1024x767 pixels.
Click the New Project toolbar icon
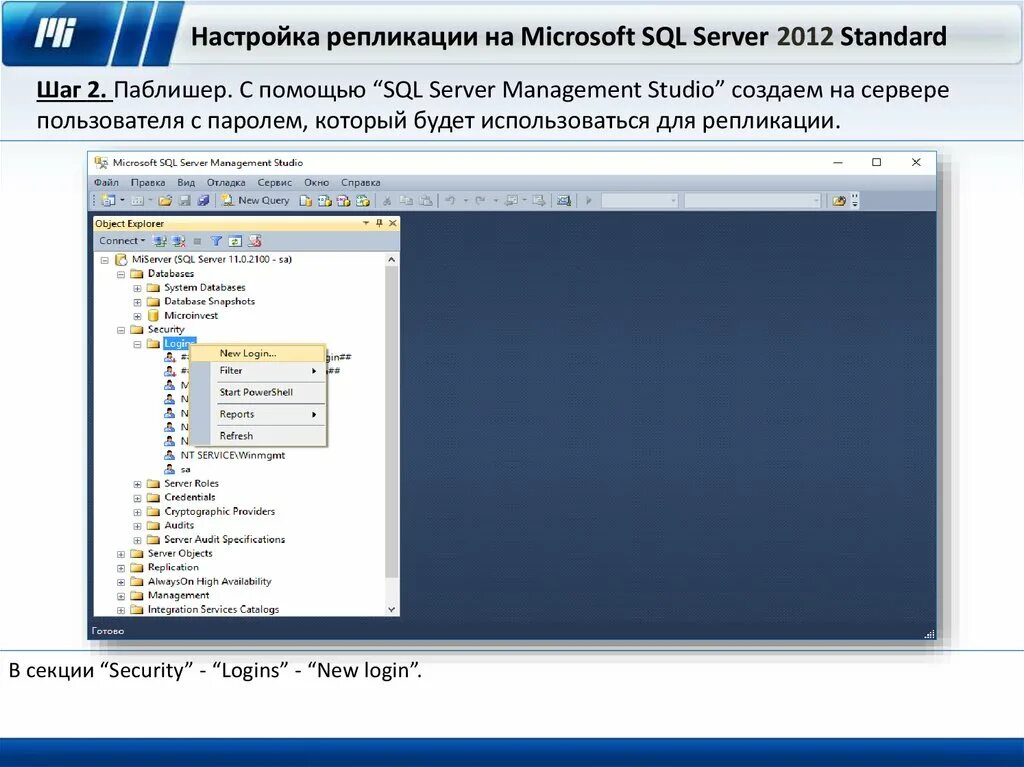[x=108, y=201]
